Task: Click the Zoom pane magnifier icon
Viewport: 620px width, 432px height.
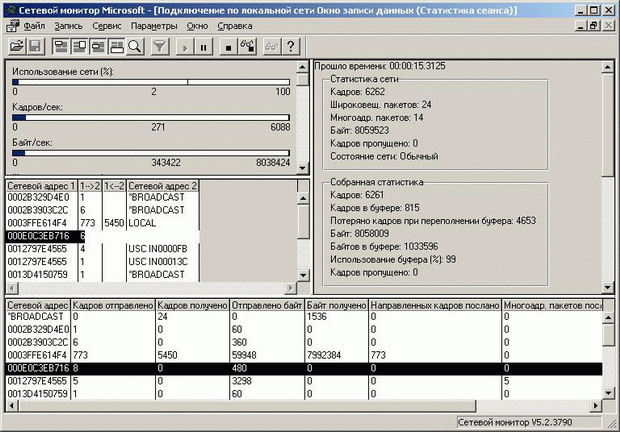Action: coord(135,46)
